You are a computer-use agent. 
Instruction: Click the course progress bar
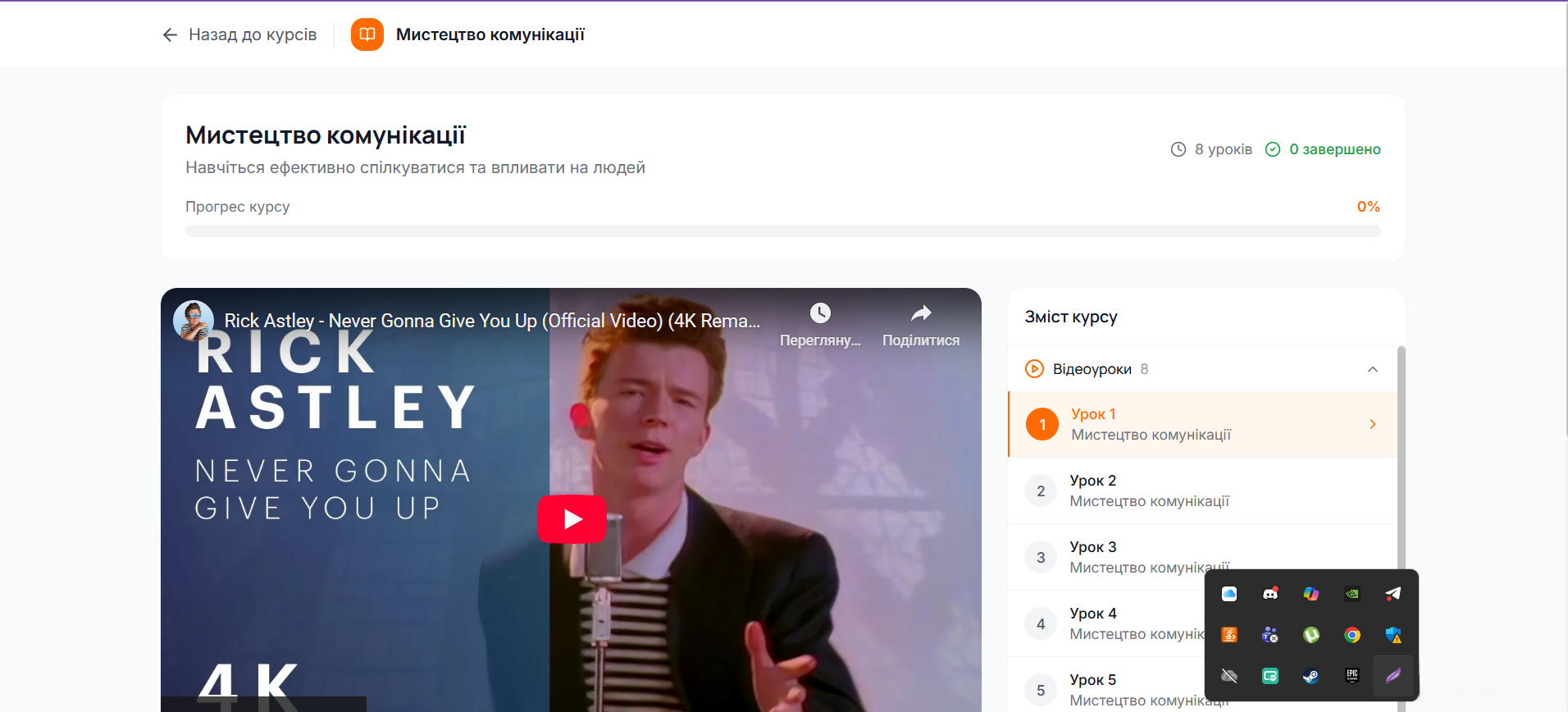[x=783, y=231]
